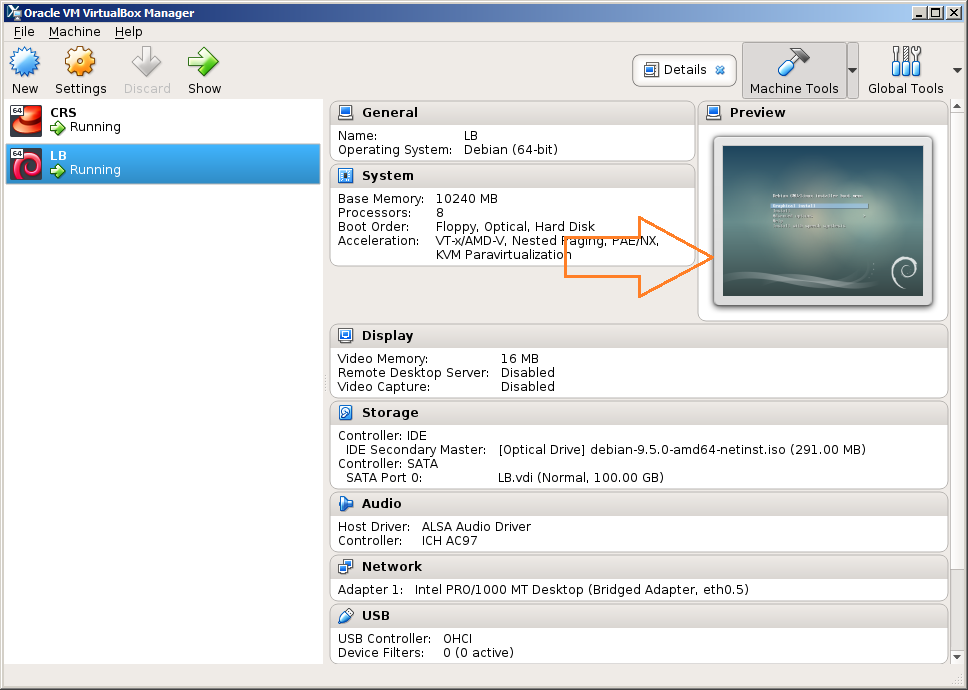The height and width of the screenshot is (690, 968).
Task: Click the System section chip icon
Action: (x=346, y=175)
